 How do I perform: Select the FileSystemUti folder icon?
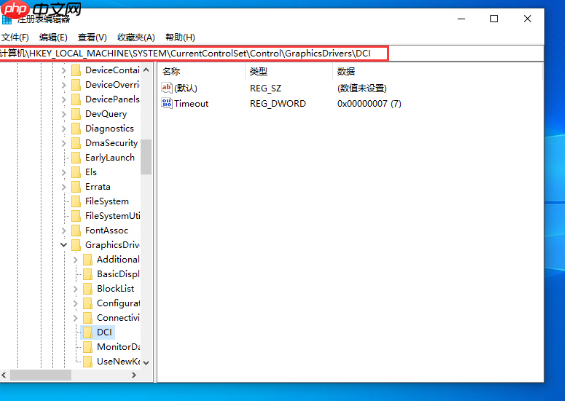tap(76, 216)
